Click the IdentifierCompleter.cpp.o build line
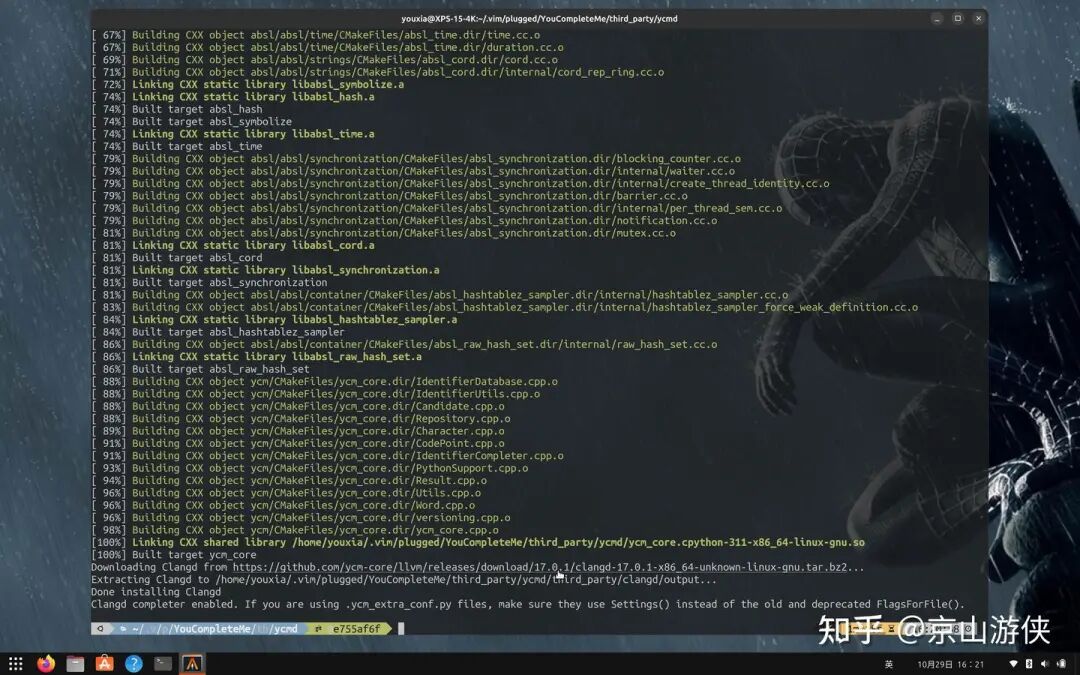Image resolution: width=1080 pixels, height=675 pixels. pos(327,456)
